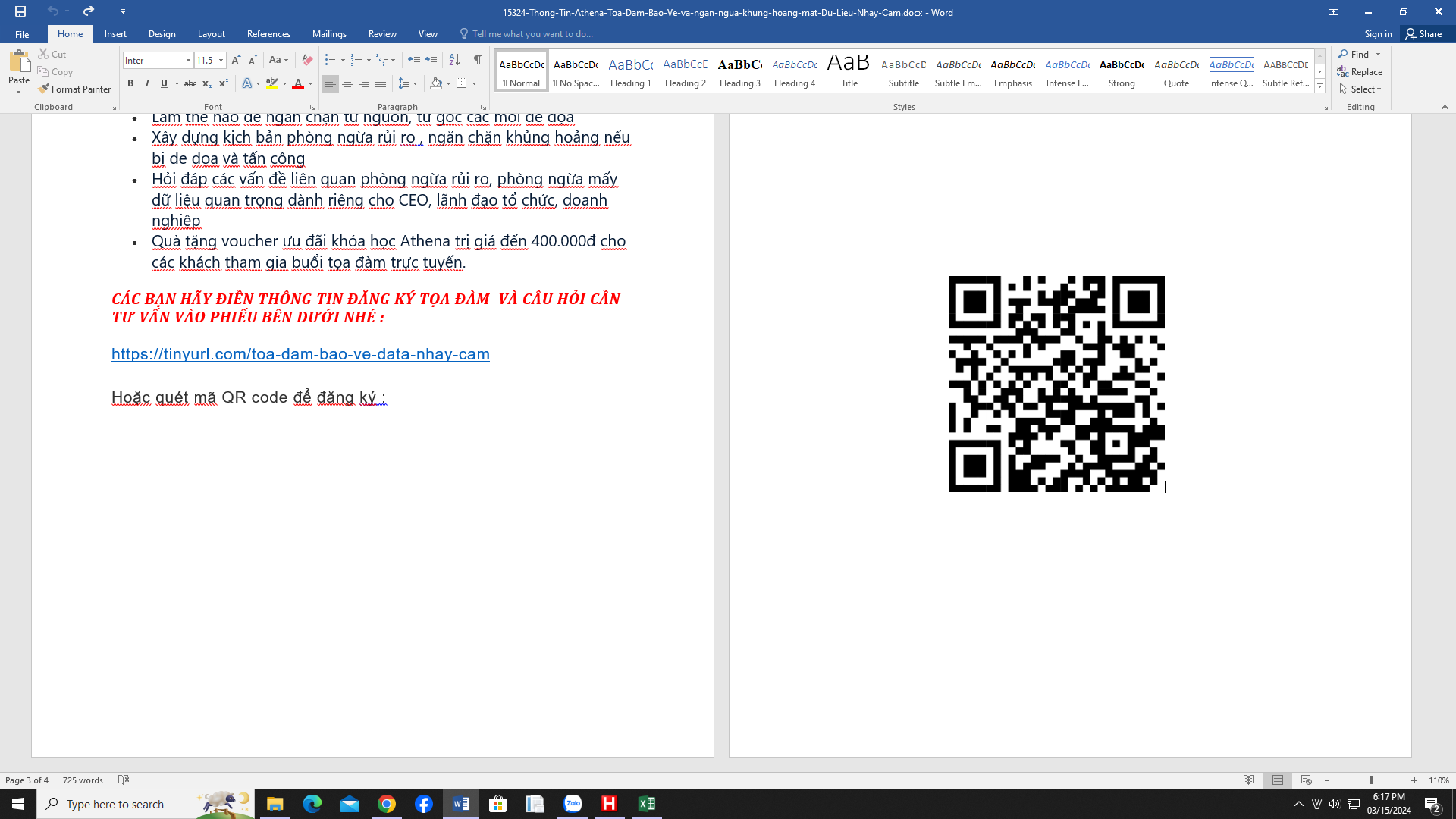Open the Select dropdown in Editing

1360,89
